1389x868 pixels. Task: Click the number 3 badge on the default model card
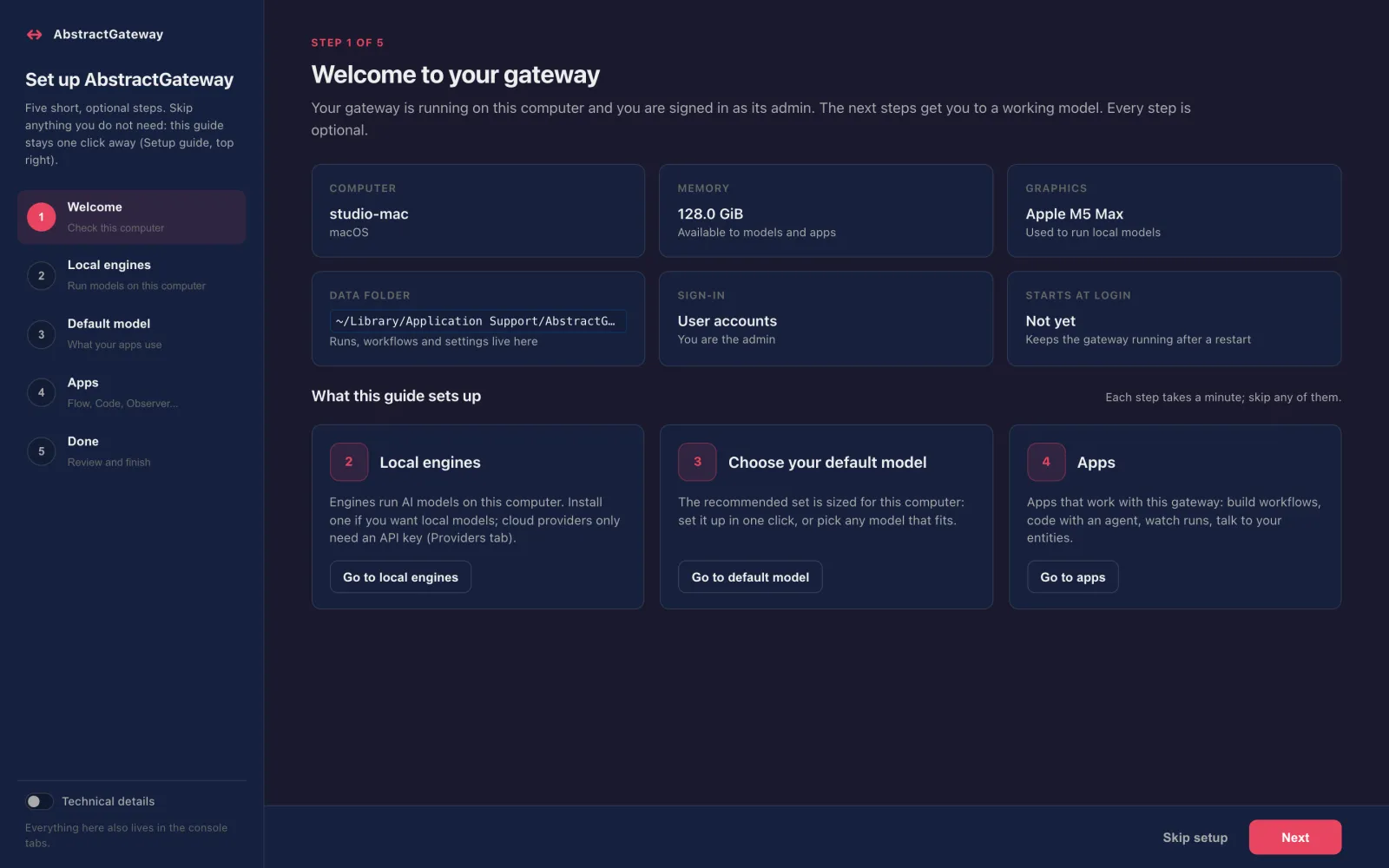pos(697,462)
